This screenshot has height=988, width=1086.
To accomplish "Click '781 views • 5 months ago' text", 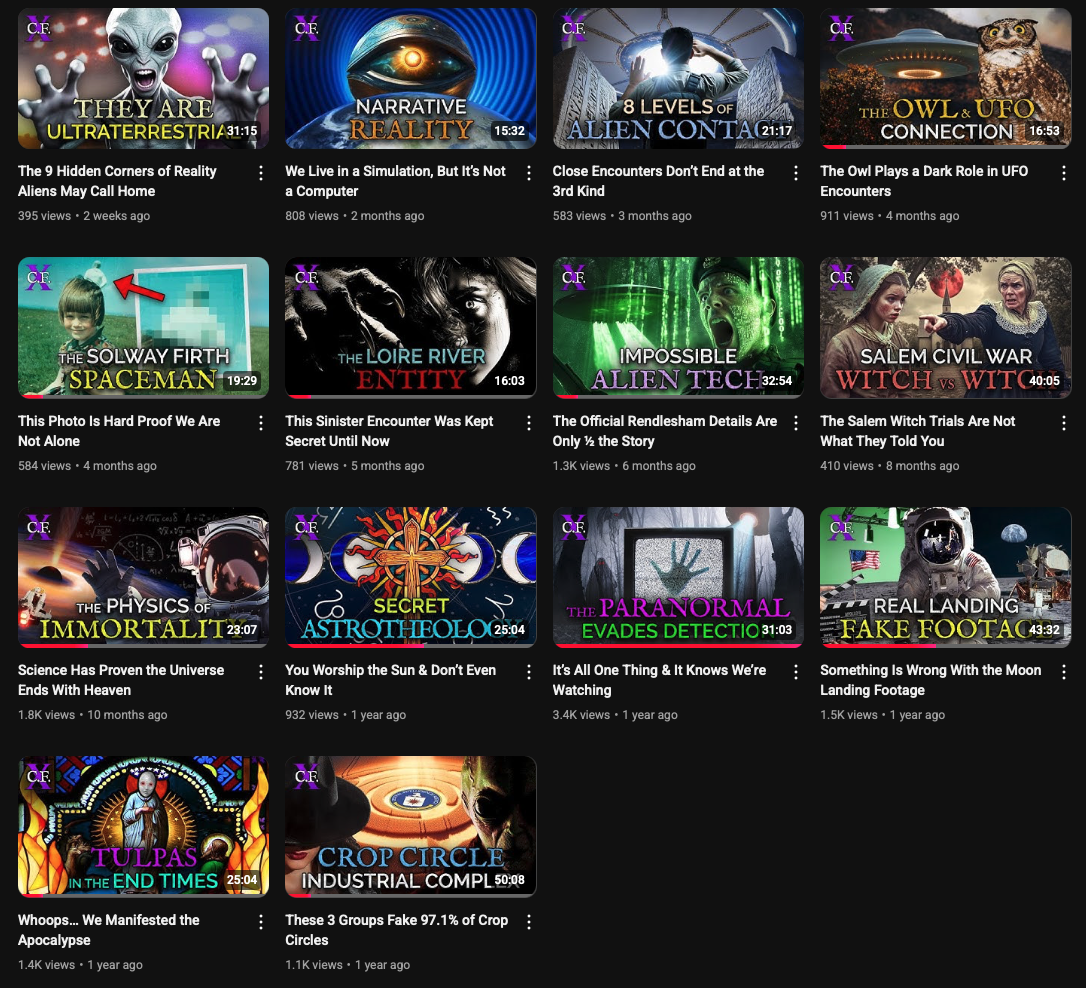I will pyautogui.click(x=355, y=465).
